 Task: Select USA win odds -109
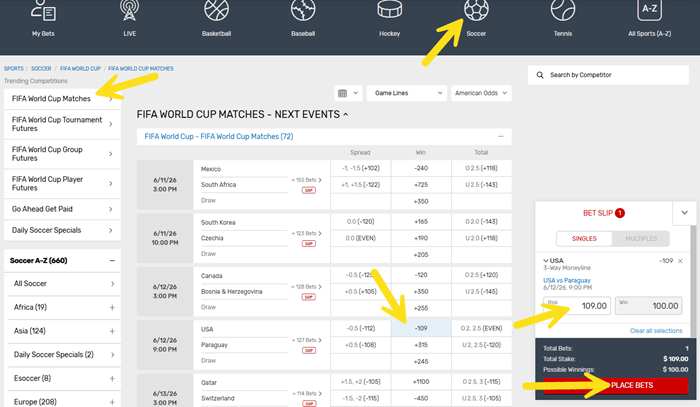[x=421, y=328]
